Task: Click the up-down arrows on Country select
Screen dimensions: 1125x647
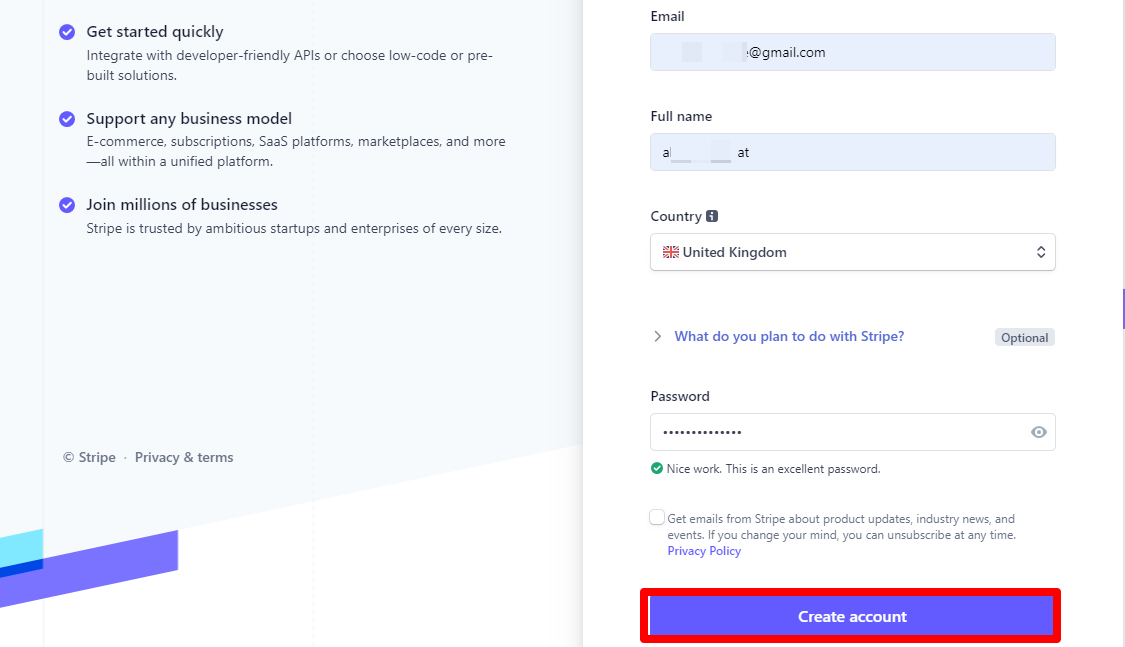Action: tap(1040, 252)
